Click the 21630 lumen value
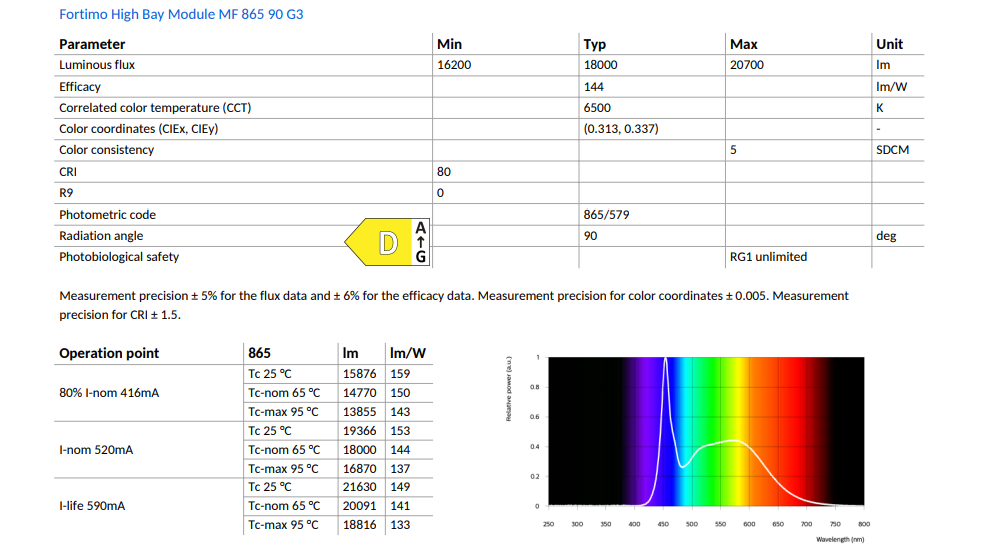The image size is (982, 557). click(x=359, y=487)
